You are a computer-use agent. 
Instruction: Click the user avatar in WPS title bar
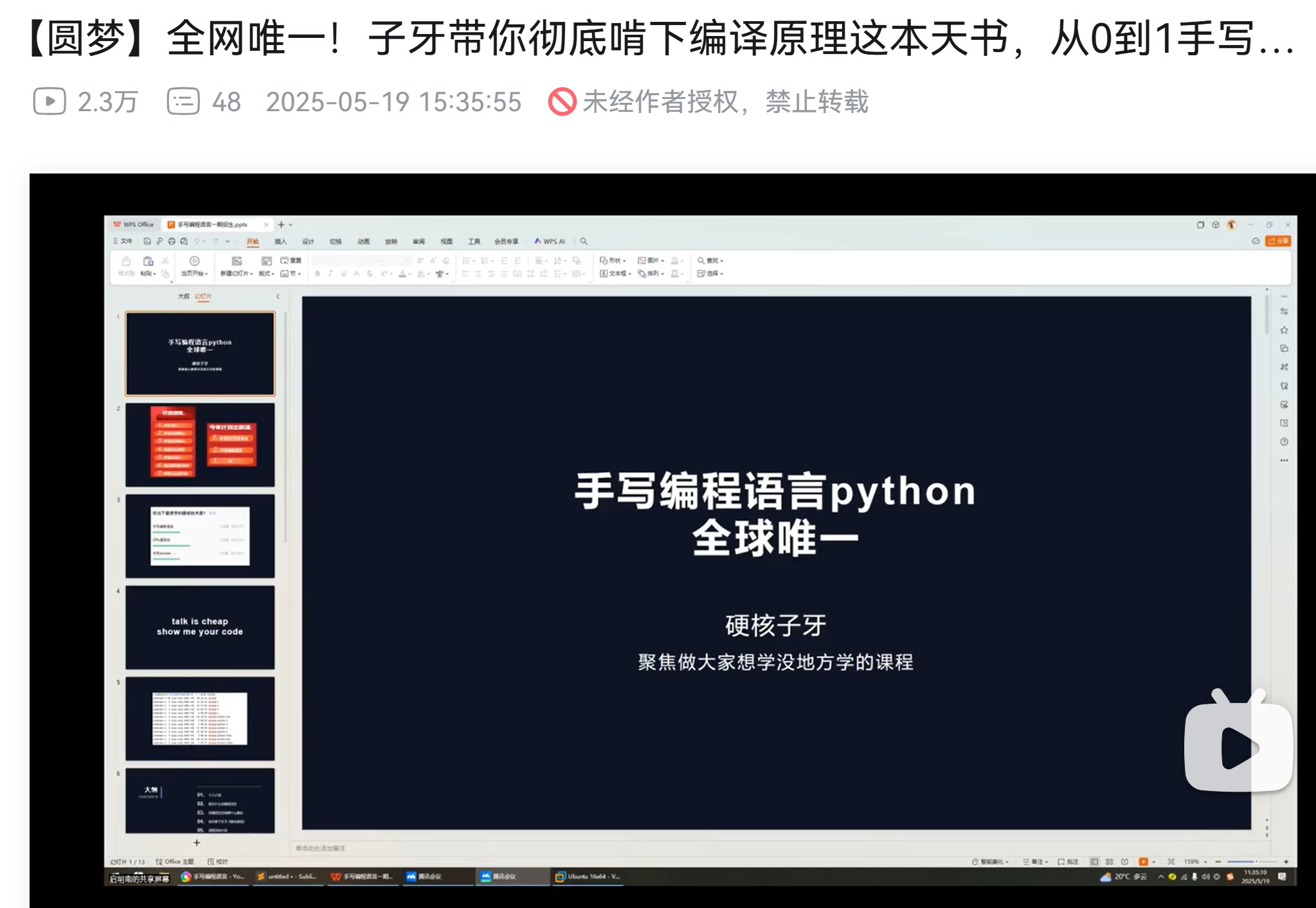coord(1232,225)
